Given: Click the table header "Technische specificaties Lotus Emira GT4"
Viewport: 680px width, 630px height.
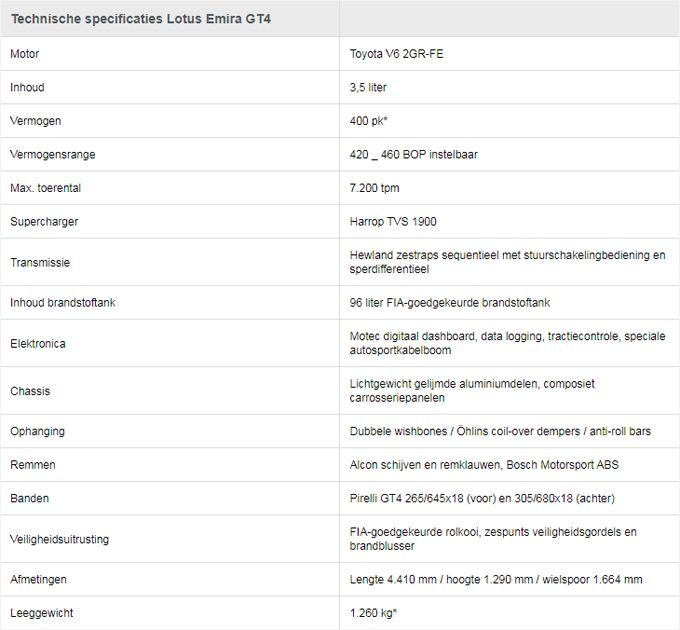Looking at the screenshot, I should [140, 19].
